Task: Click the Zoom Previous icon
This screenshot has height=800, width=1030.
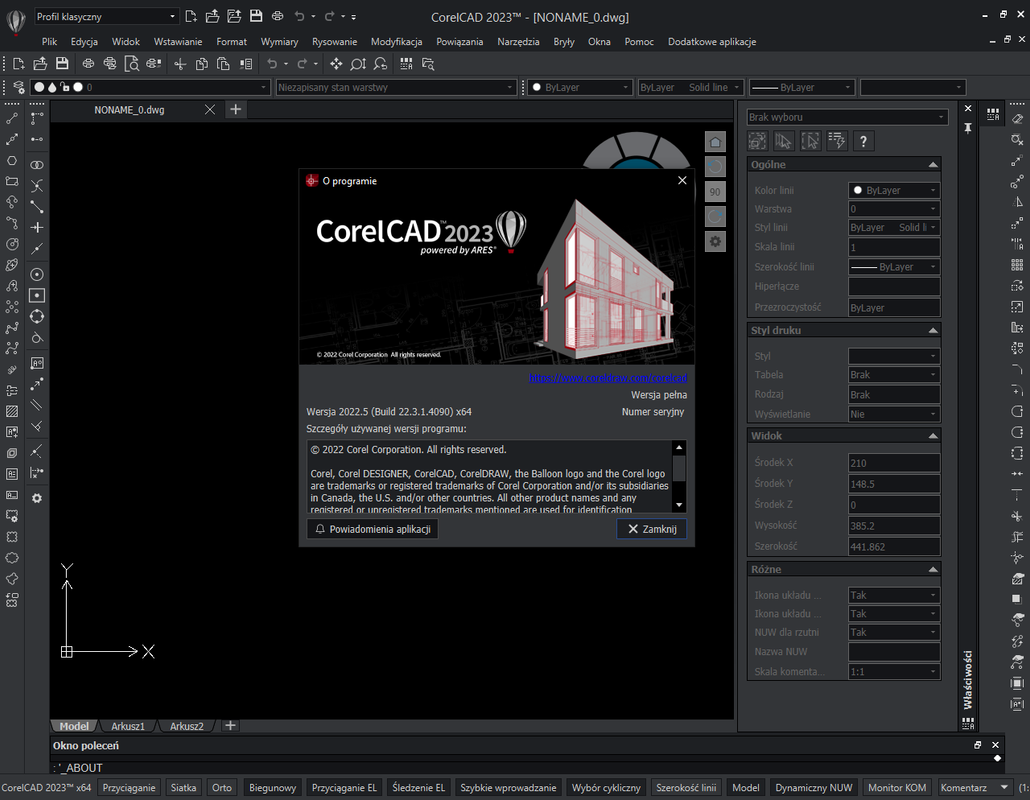Action: point(380,64)
